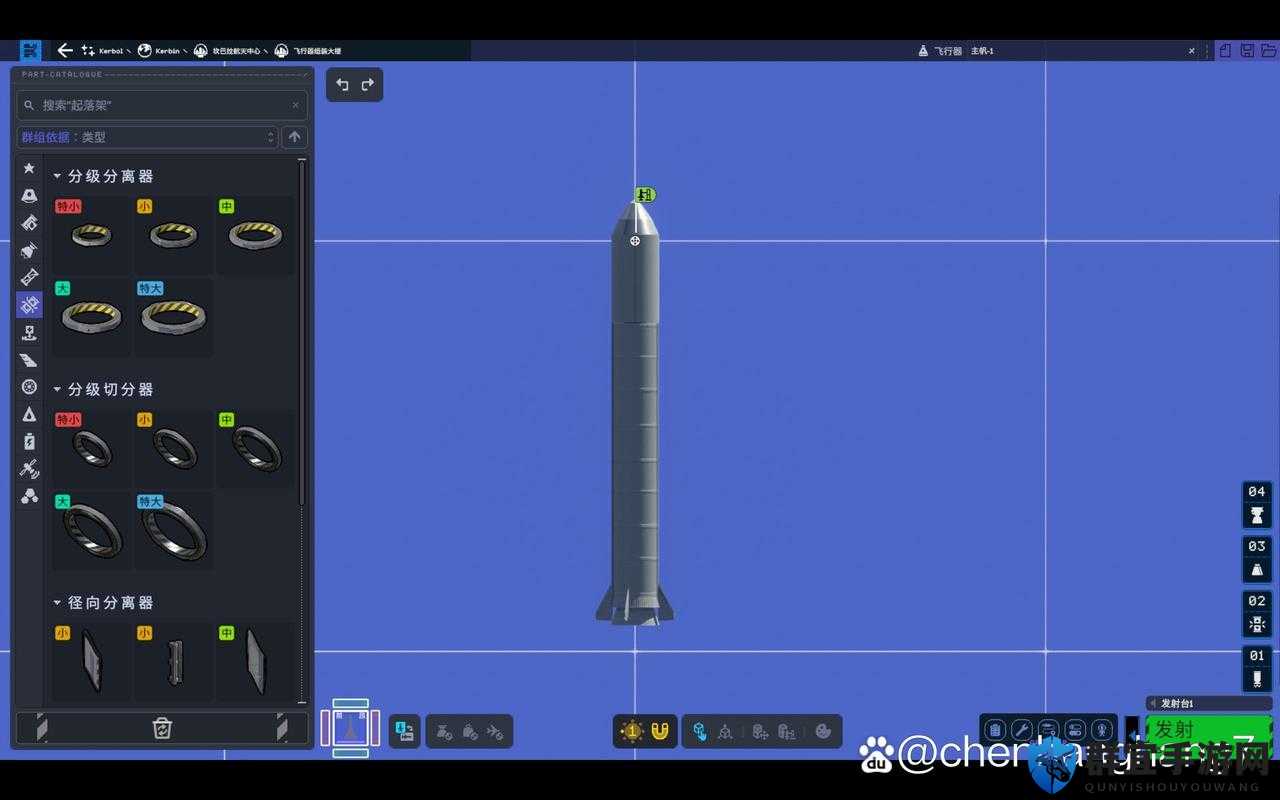
Task: Select the favorites star category
Action: coord(29,168)
